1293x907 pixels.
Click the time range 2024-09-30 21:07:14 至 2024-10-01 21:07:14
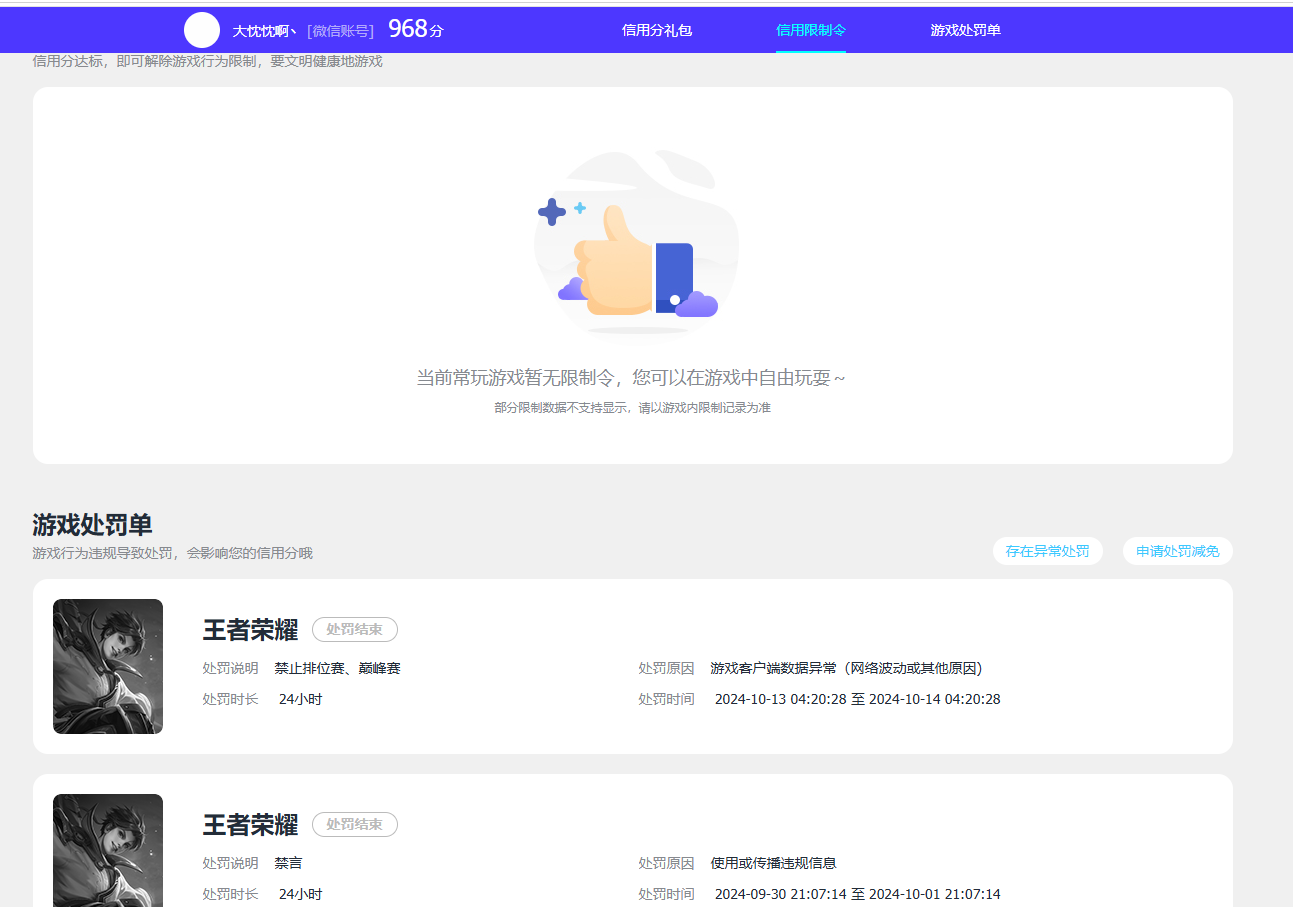pos(858,894)
